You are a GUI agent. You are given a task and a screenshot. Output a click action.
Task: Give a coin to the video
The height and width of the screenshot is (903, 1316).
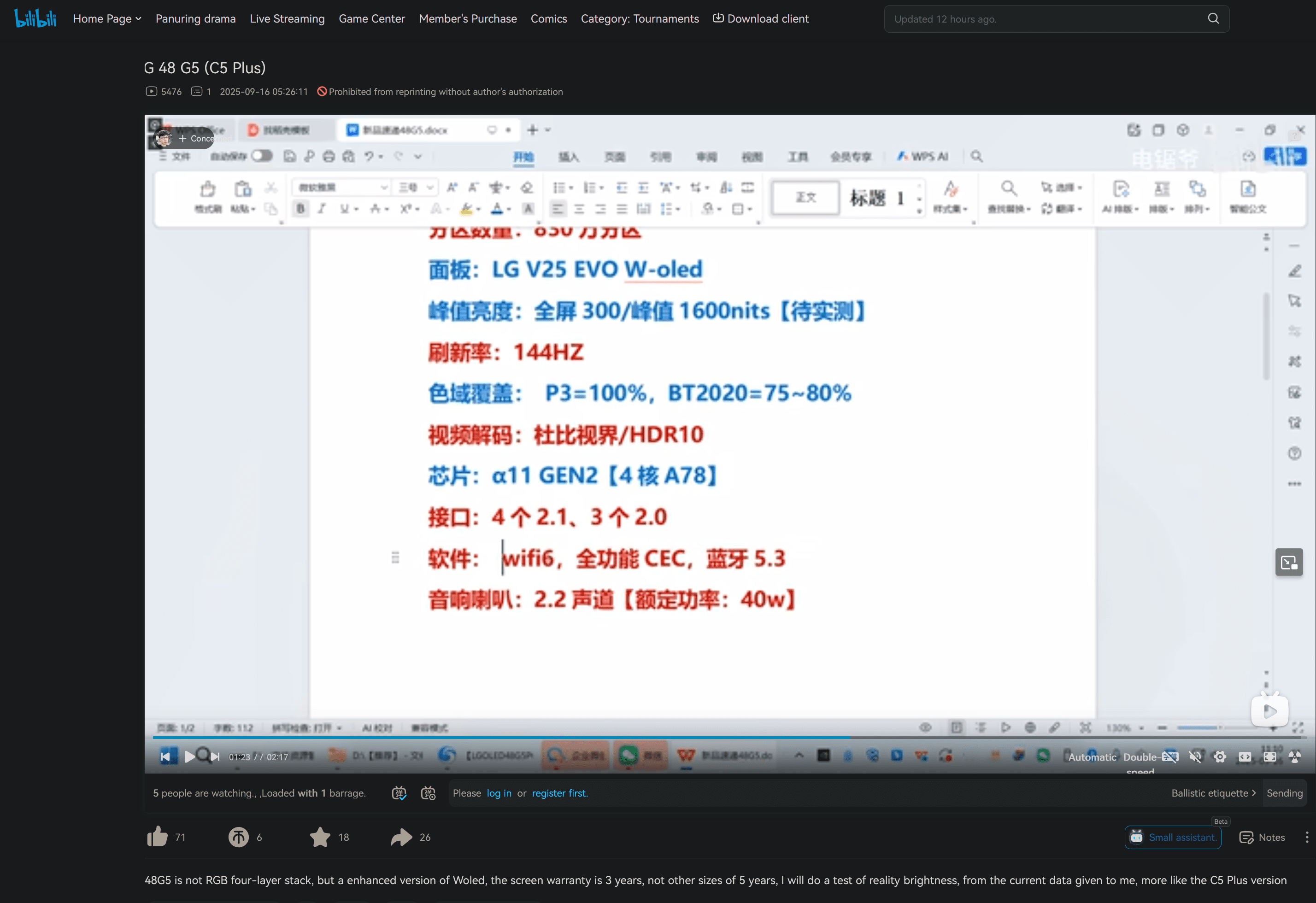point(238,837)
